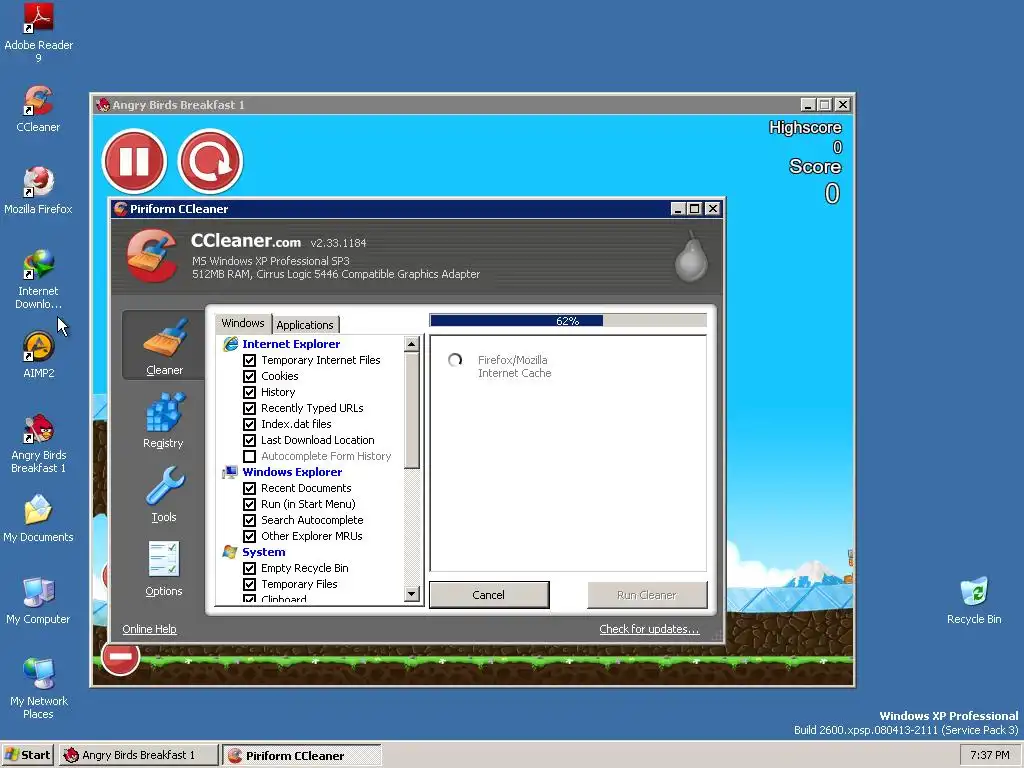Click the pear logo in CCleaner header
The height and width of the screenshot is (768, 1024).
click(x=691, y=257)
